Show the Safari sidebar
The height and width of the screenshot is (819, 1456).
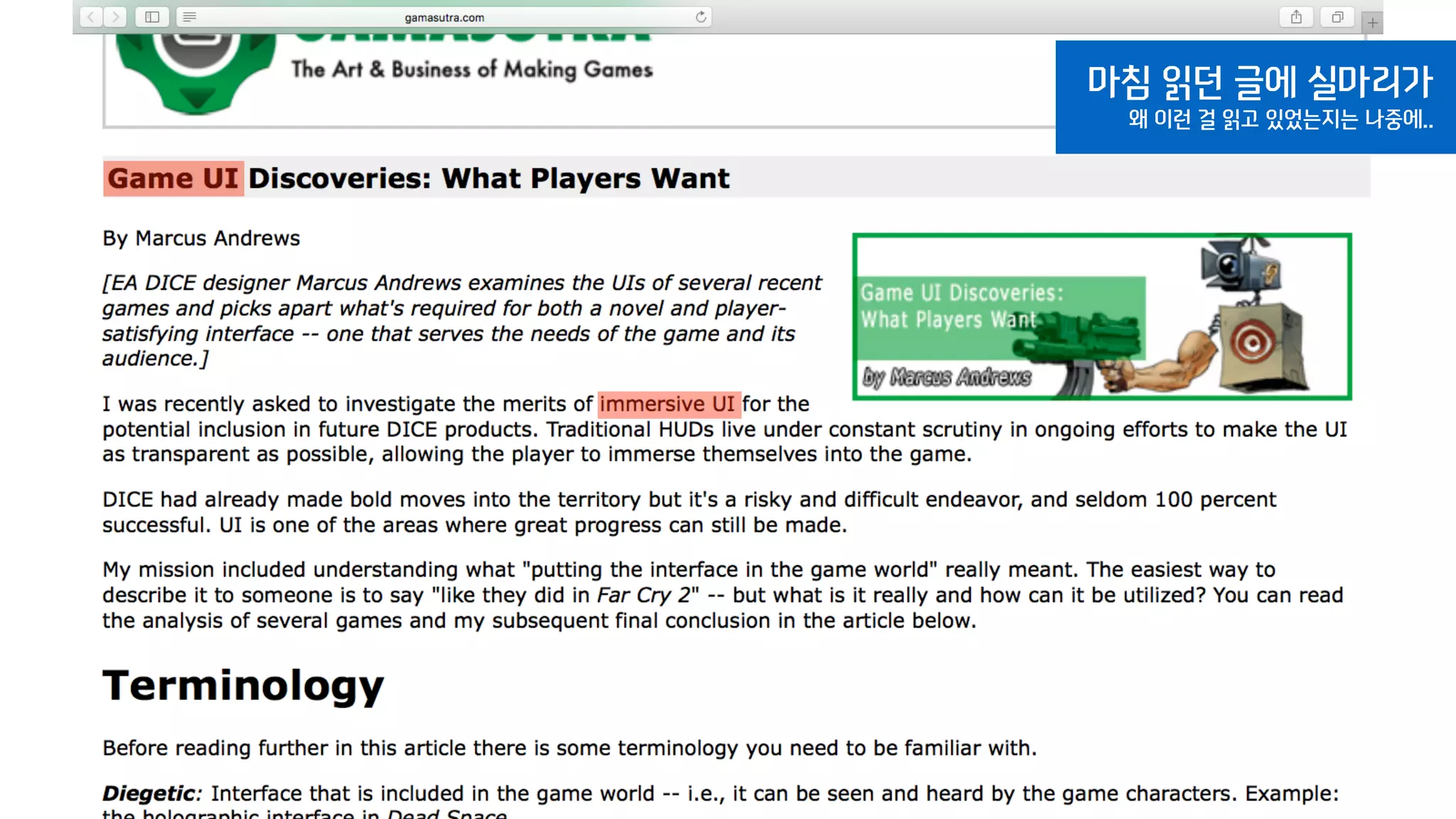click(x=152, y=17)
